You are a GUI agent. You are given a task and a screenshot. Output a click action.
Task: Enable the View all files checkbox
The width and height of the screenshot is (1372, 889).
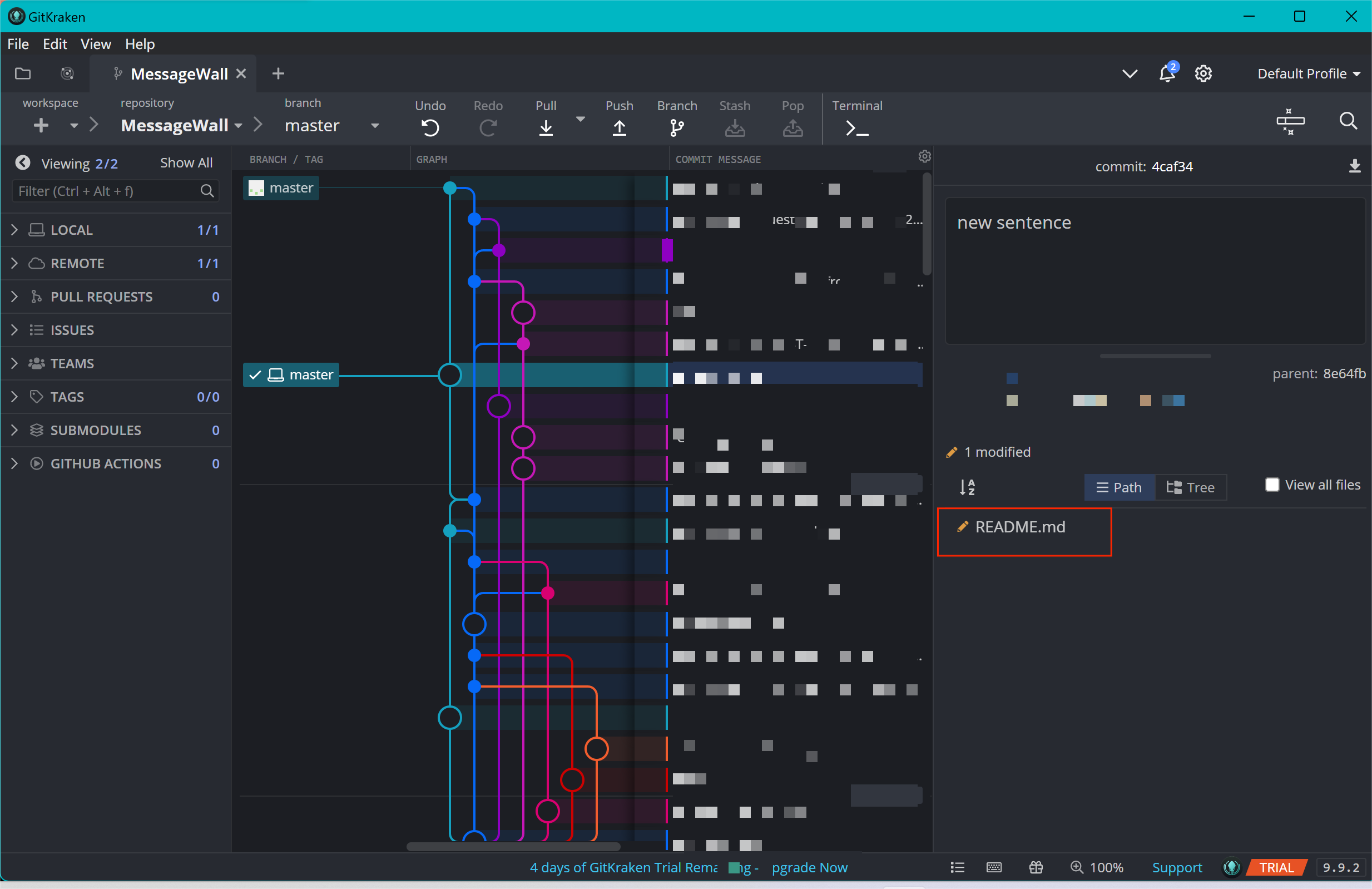[x=1272, y=485]
